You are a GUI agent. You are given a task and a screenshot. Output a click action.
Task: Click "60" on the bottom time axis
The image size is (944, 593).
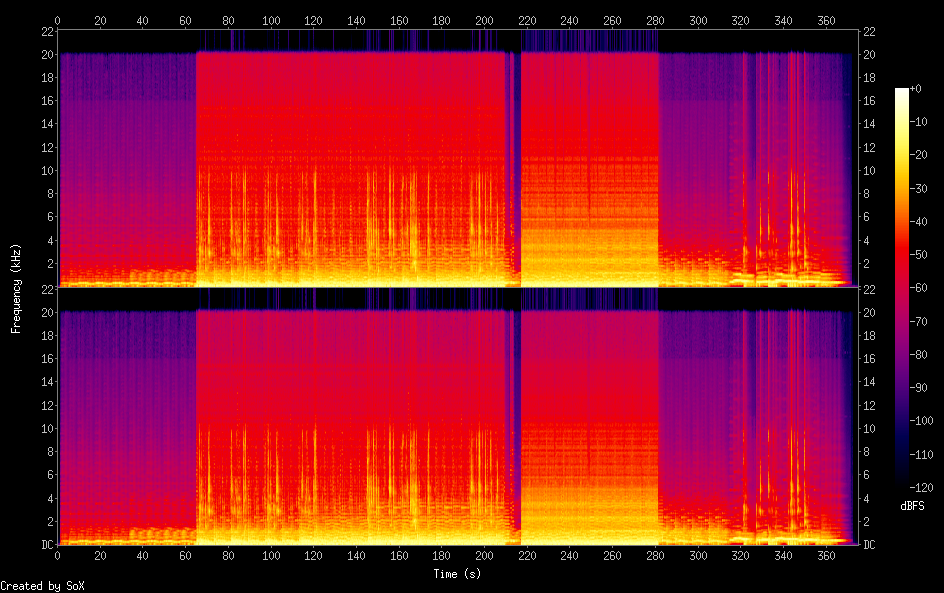(x=185, y=556)
